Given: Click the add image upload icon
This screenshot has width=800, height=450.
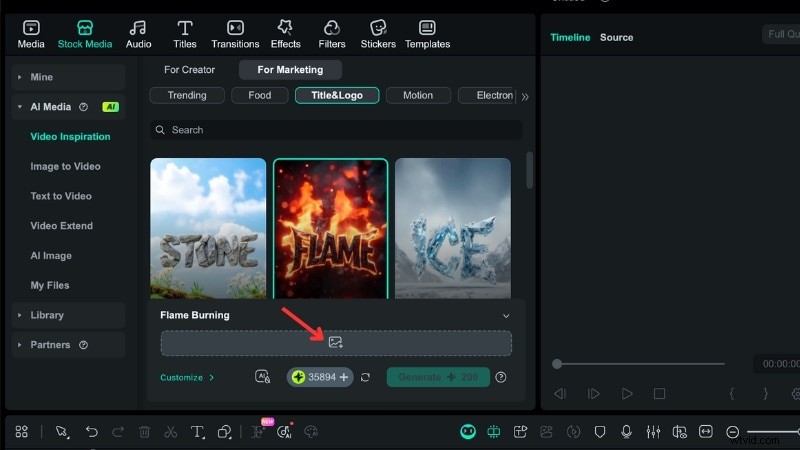Looking at the screenshot, I should click(336, 343).
